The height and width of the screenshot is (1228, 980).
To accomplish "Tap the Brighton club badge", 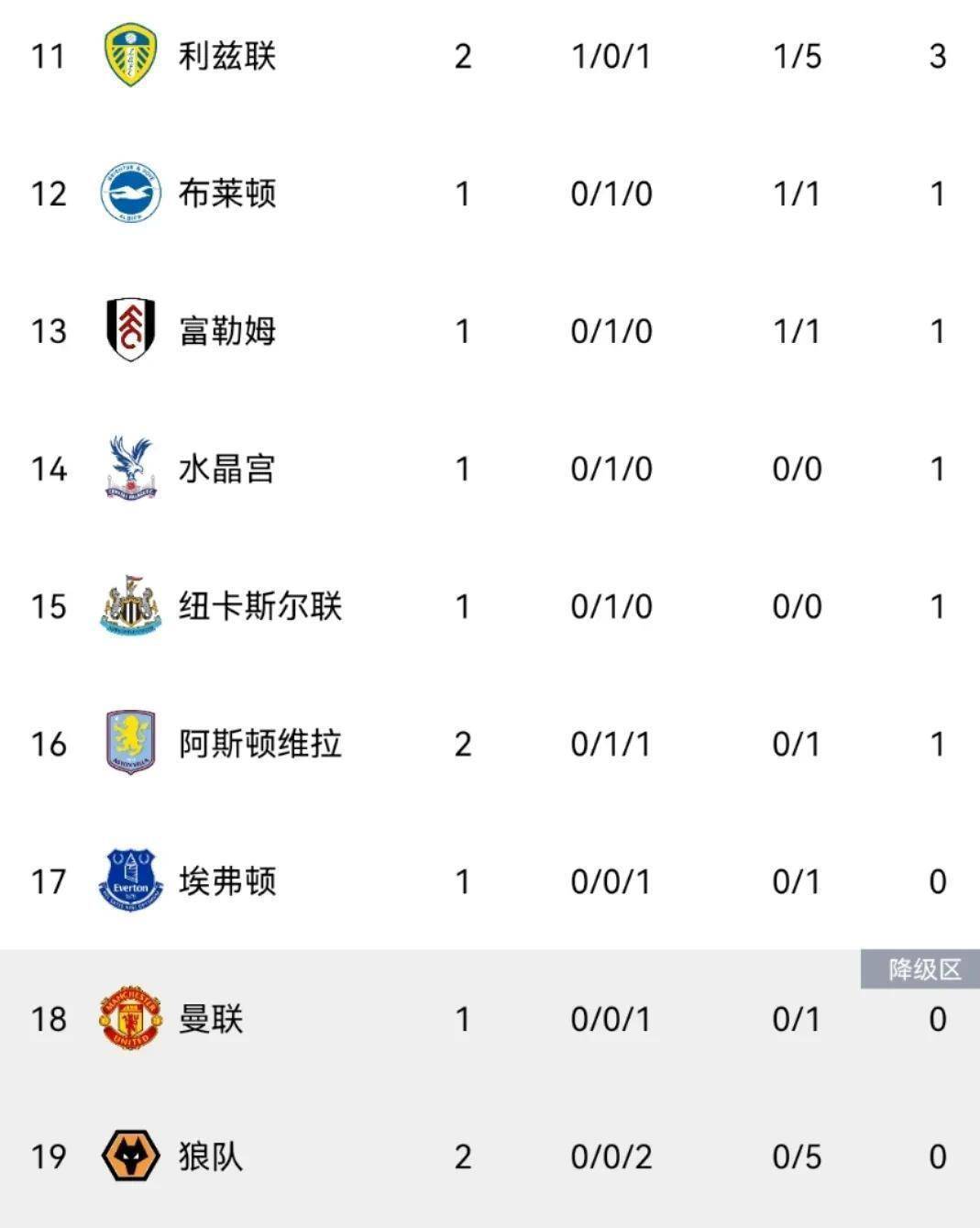I will coord(130,194).
